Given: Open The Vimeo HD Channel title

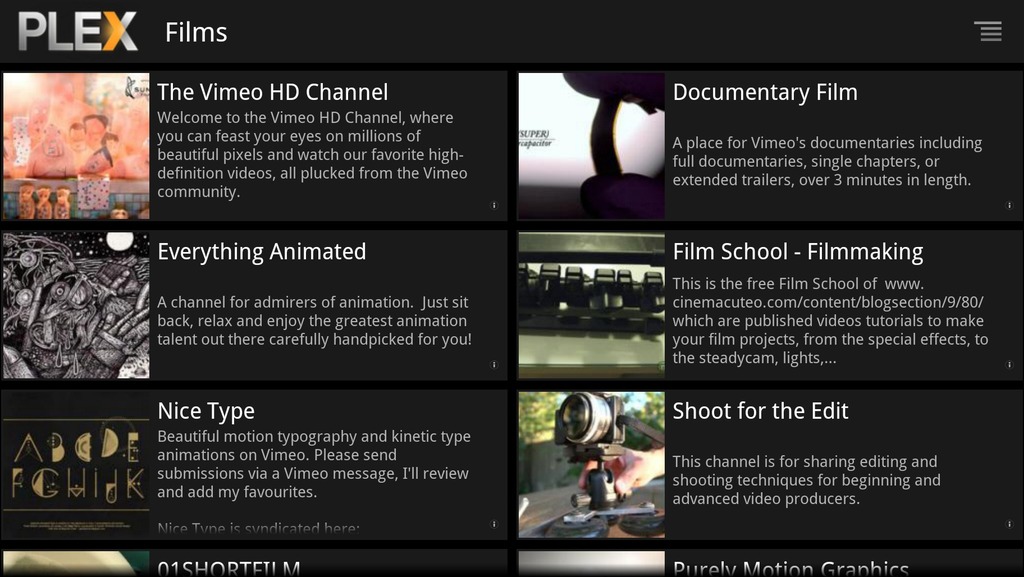Looking at the screenshot, I should [273, 92].
